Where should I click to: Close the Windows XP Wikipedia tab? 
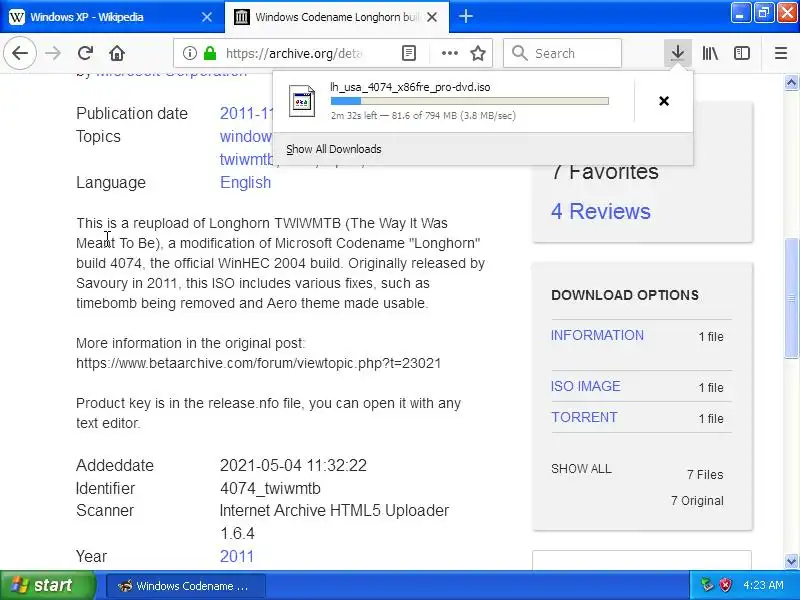[207, 17]
